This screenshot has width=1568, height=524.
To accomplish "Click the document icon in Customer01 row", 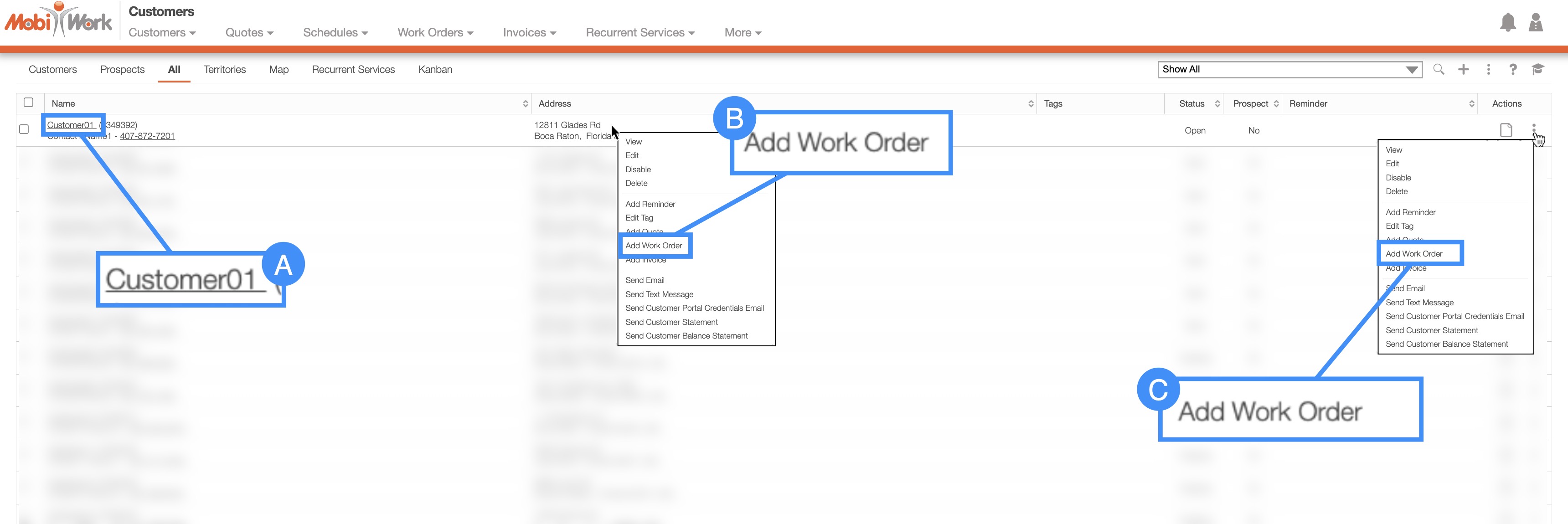I will coord(1506,130).
